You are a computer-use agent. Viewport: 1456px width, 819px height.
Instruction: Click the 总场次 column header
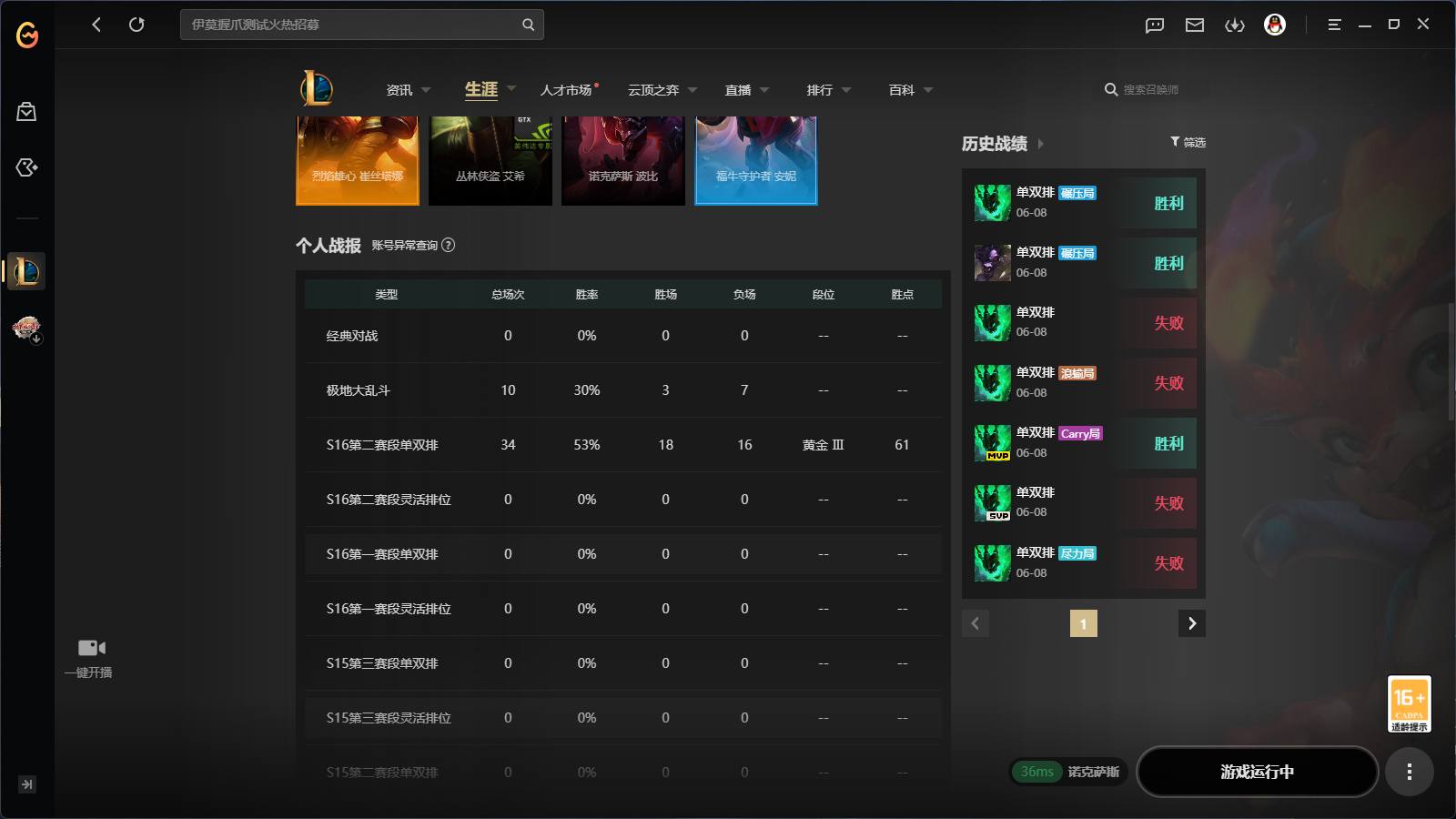tap(508, 295)
